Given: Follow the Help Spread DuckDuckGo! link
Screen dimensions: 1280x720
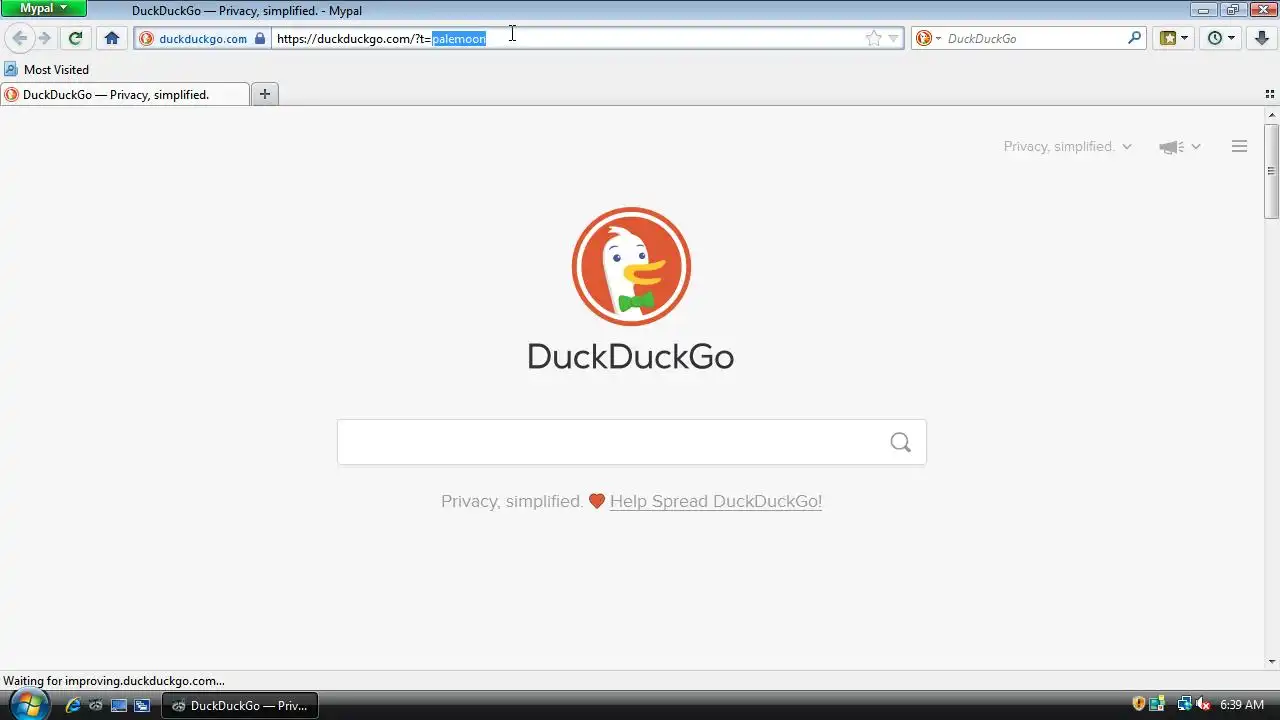Looking at the screenshot, I should coord(716,501).
